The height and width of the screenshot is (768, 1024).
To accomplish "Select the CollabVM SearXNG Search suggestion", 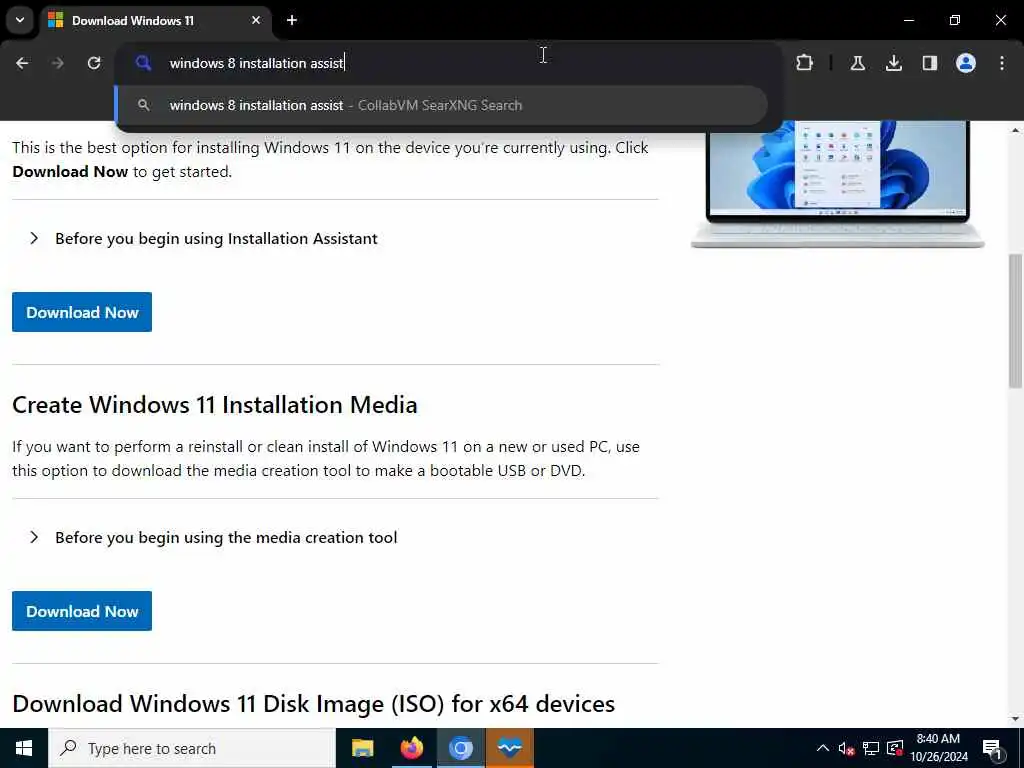I will click(441, 105).
